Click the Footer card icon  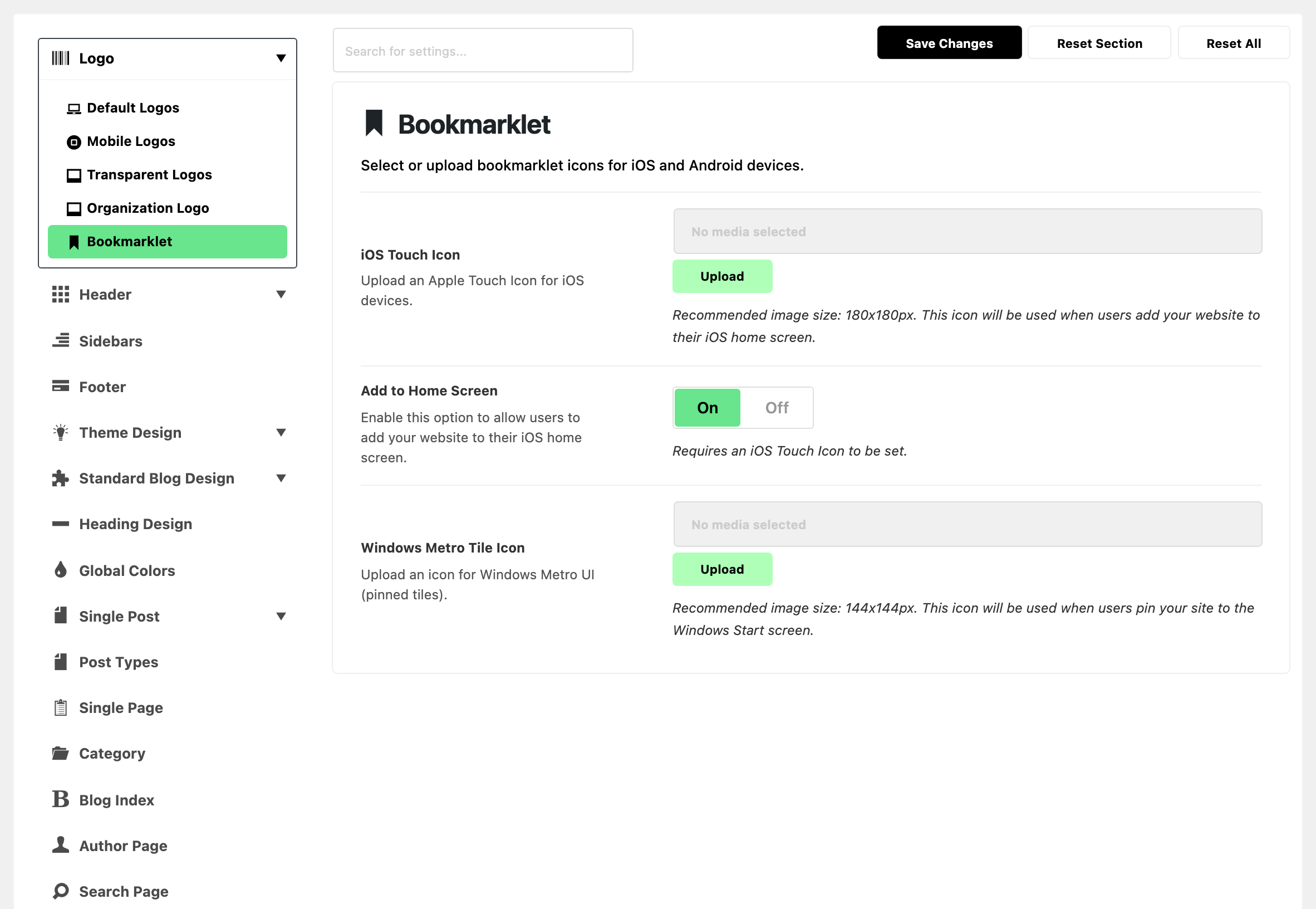[60, 386]
